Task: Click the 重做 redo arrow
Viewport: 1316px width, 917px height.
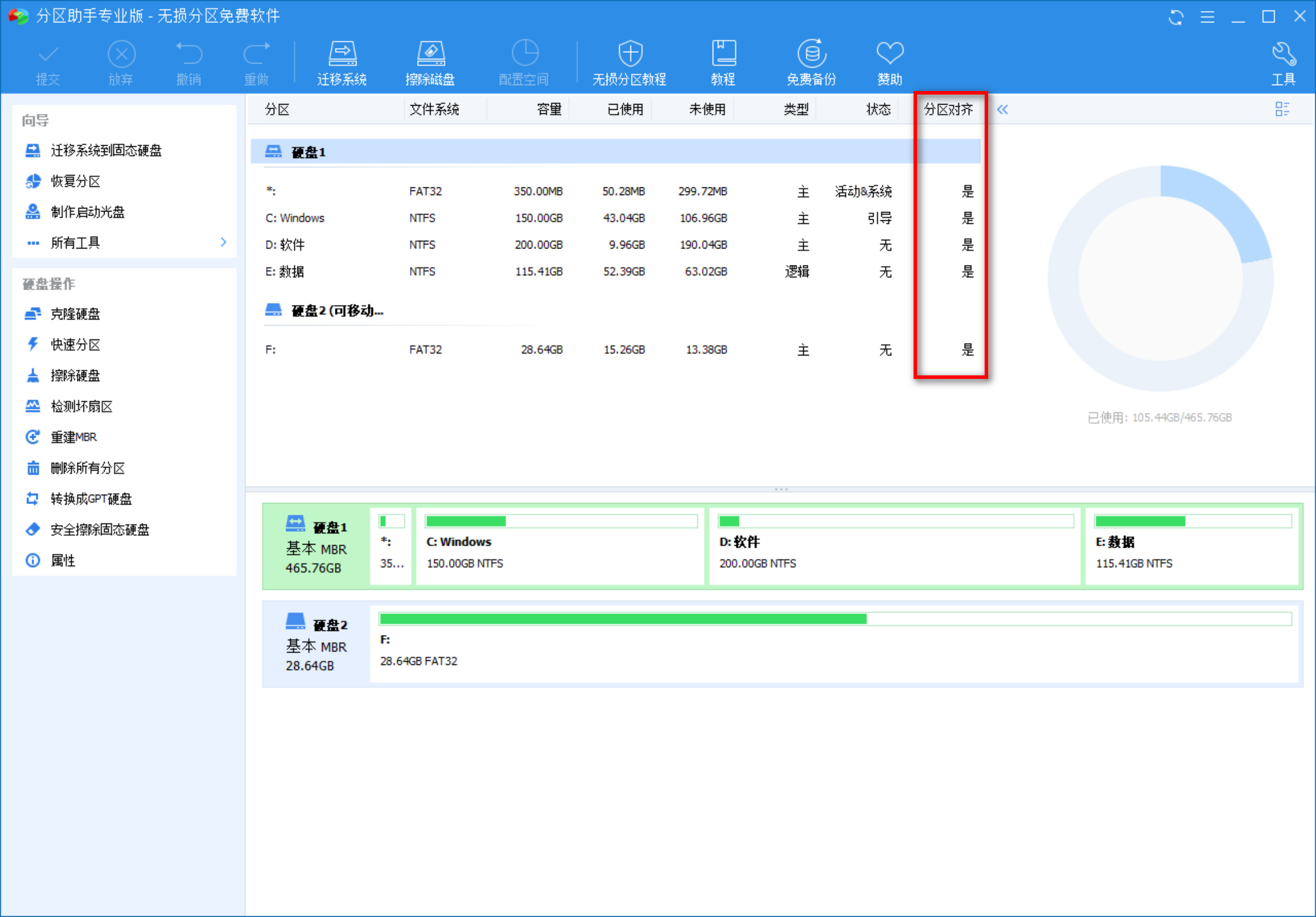Action: click(x=257, y=63)
